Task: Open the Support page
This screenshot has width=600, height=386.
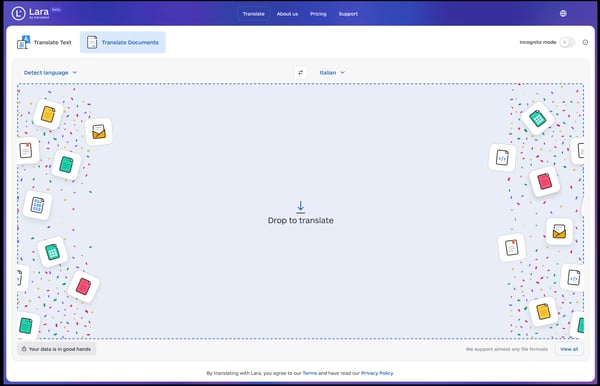Action: tap(348, 14)
